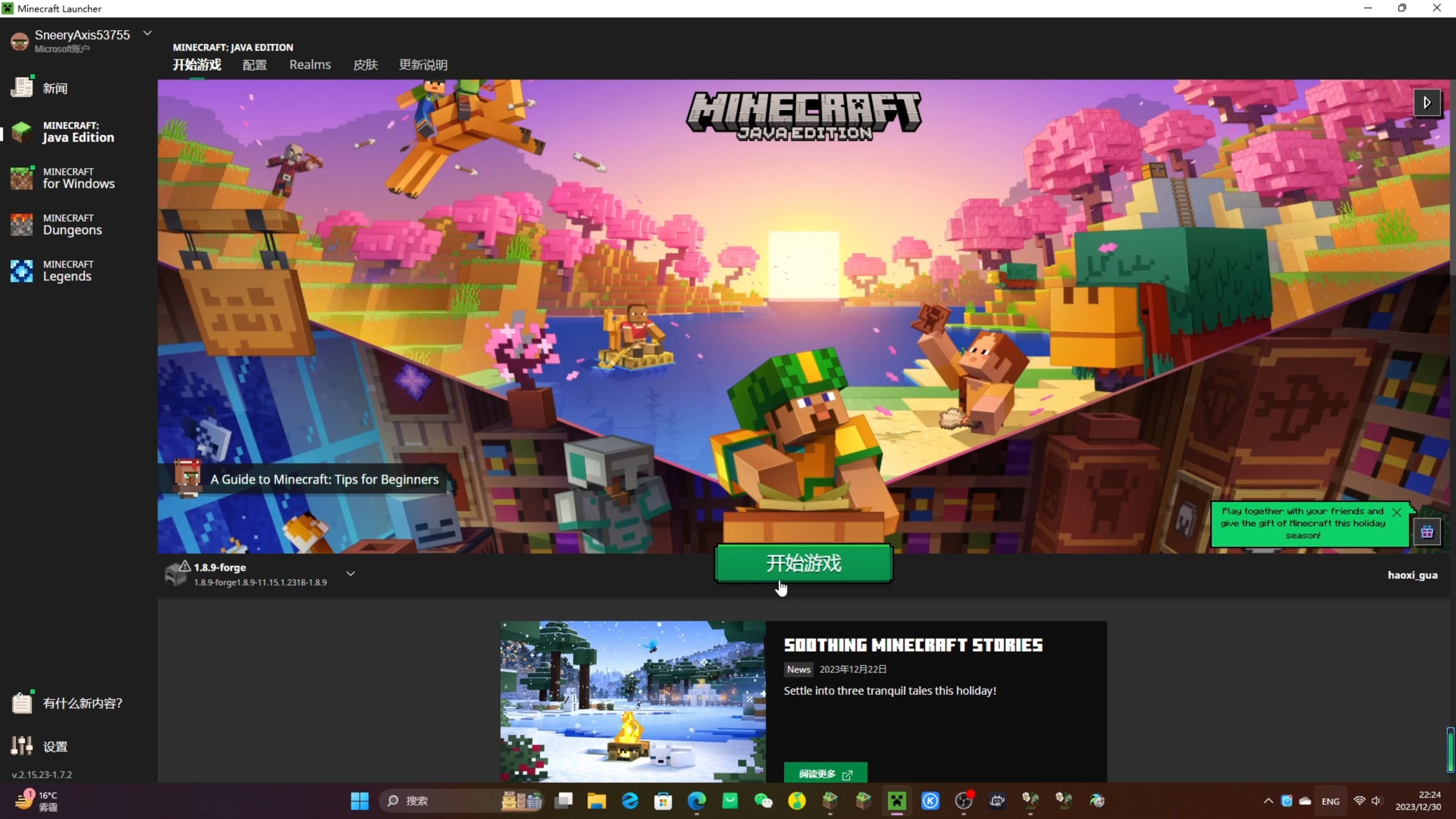Click the green 开始游戏 play button
Viewport: 1456px width, 819px height.
pos(803,563)
